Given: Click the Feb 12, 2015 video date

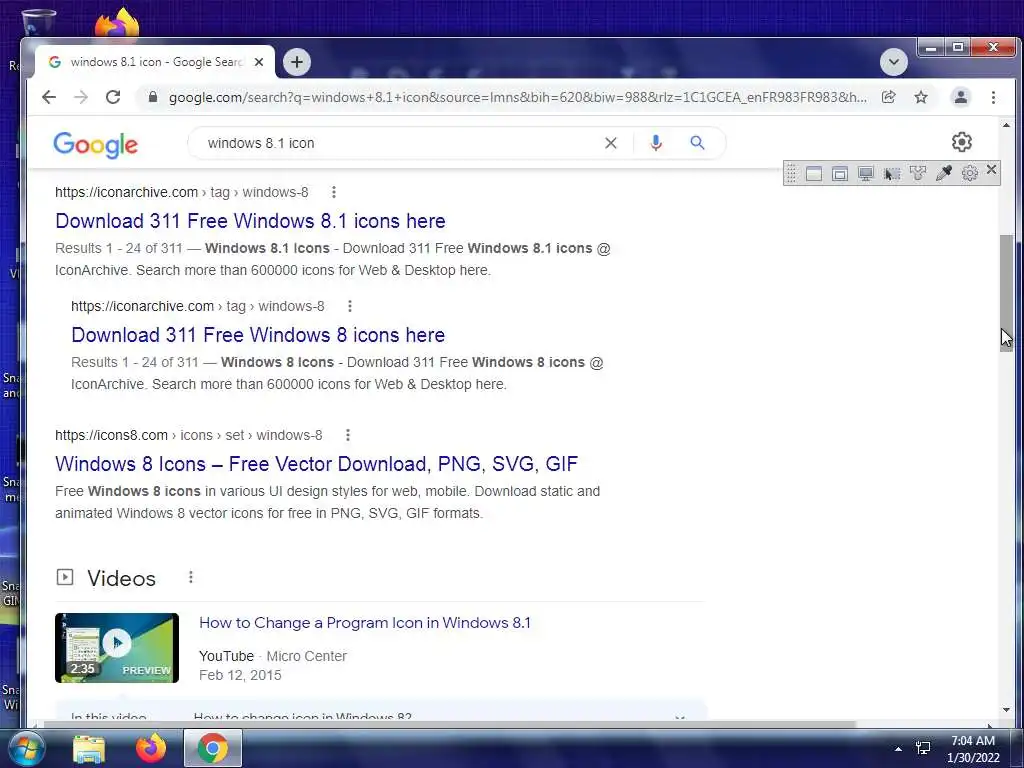Looking at the screenshot, I should [240, 675].
